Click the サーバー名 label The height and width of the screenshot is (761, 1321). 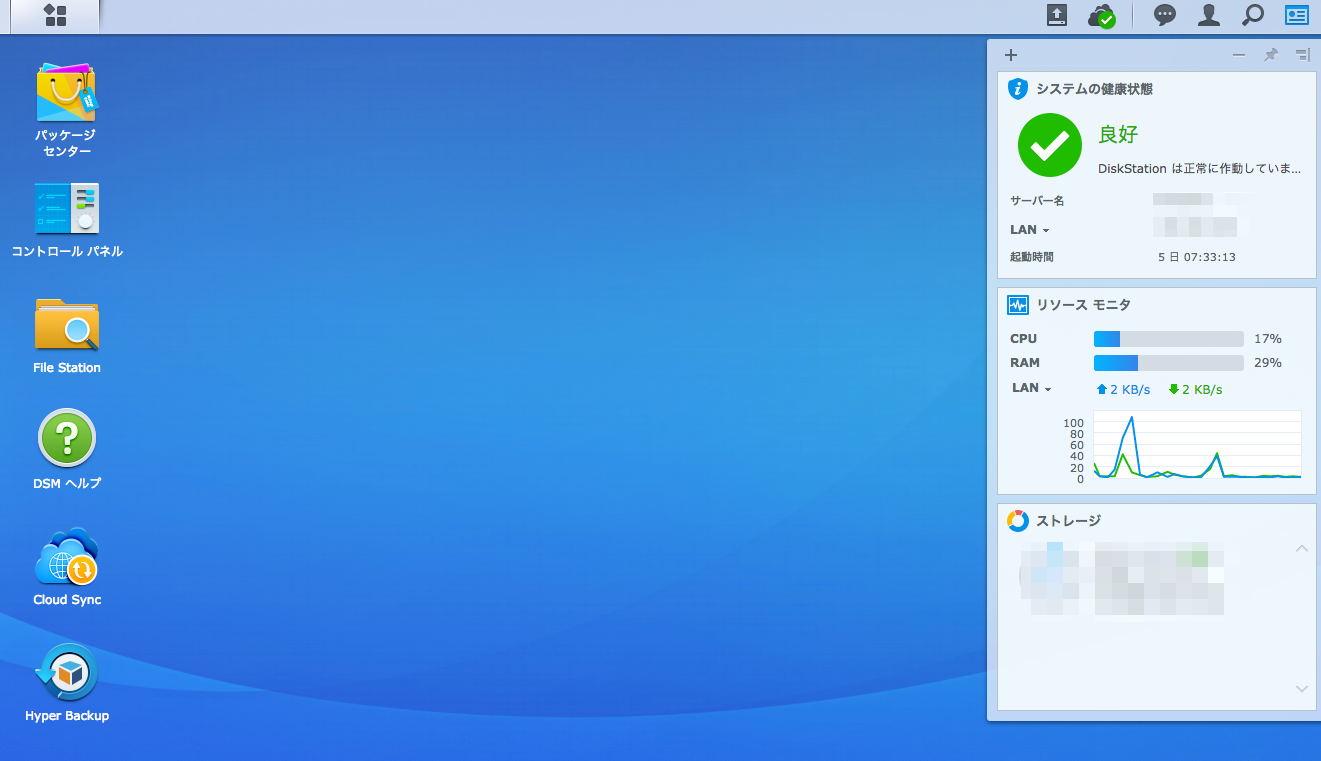(x=1037, y=201)
